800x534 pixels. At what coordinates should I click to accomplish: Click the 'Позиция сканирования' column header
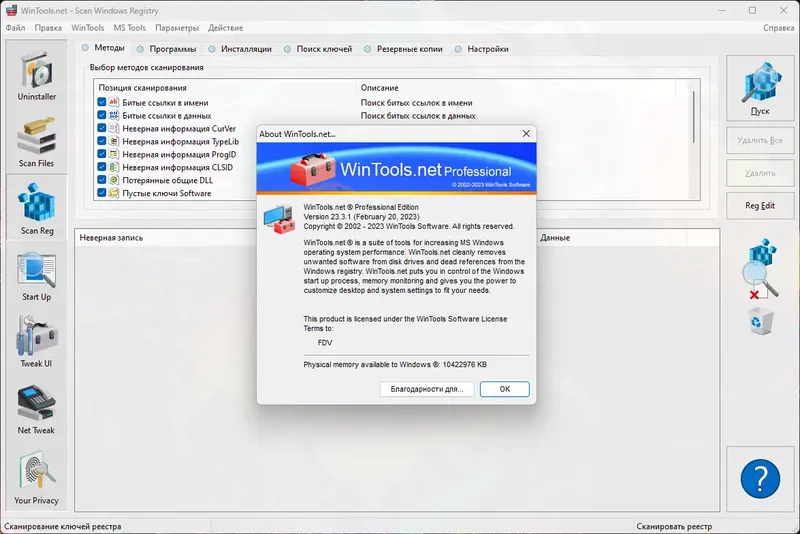tap(225, 88)
